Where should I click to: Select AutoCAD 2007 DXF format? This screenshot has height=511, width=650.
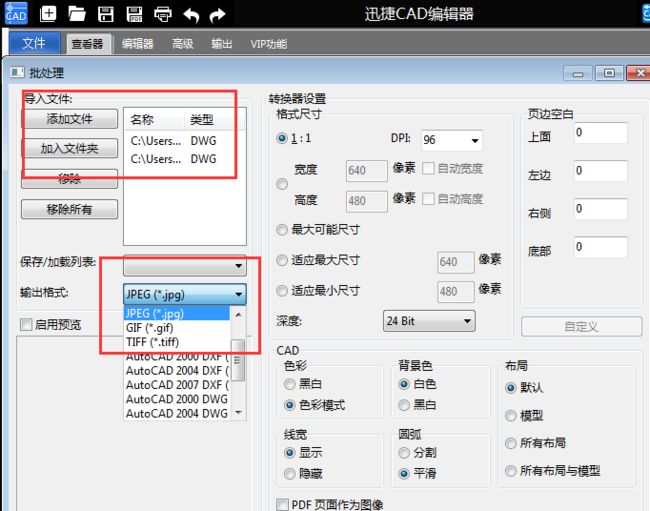point(177,385)
